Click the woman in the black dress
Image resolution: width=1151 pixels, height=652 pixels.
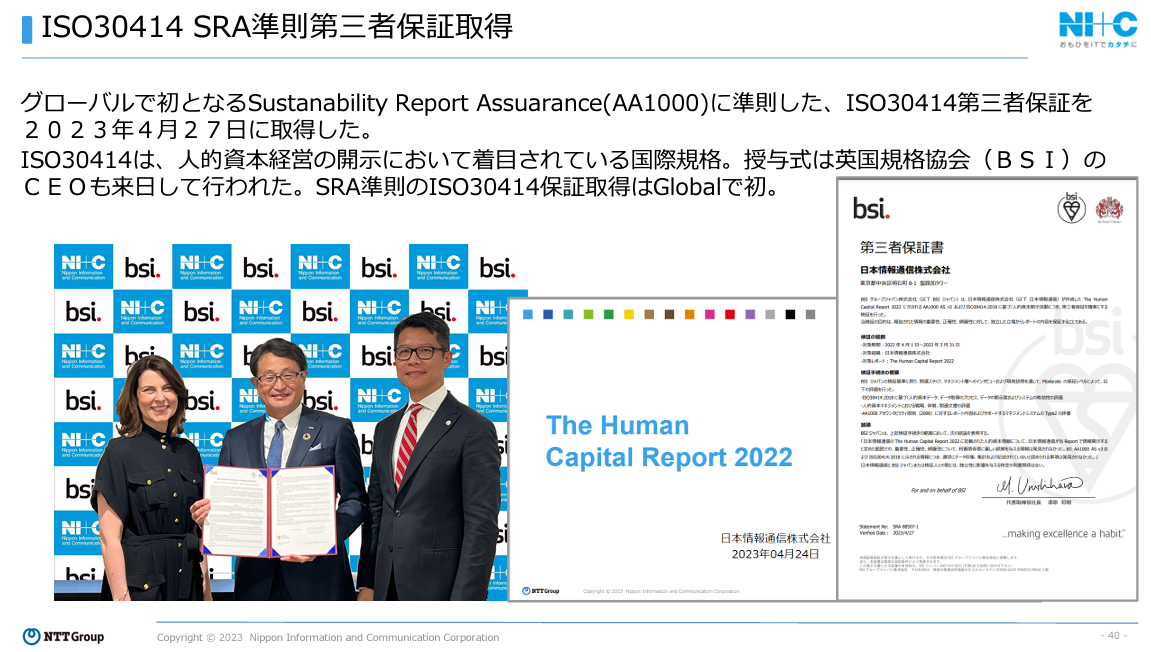pyautogui.click(x=150, y=477)
